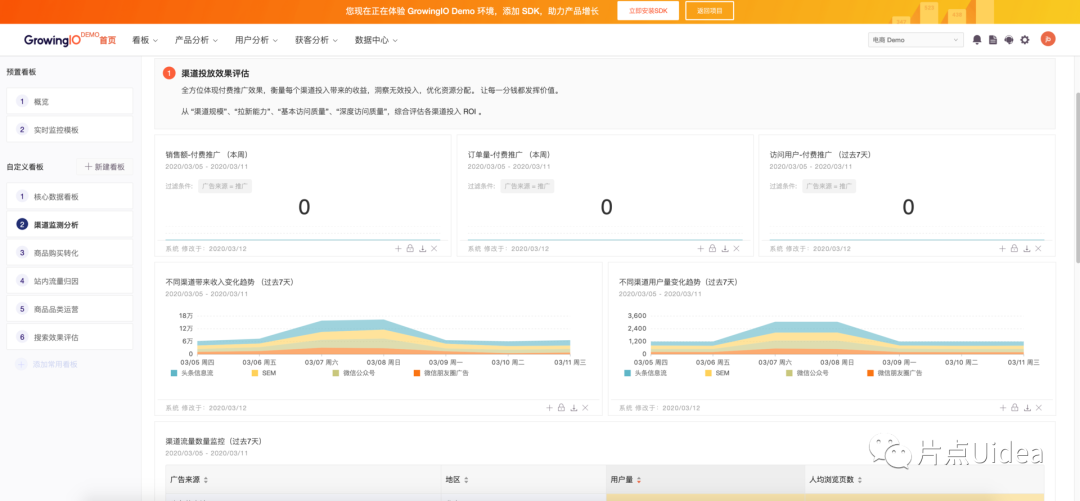
Task: Download the 访问用户-付费推广 card data
Action: click(x=1026, y=248)
